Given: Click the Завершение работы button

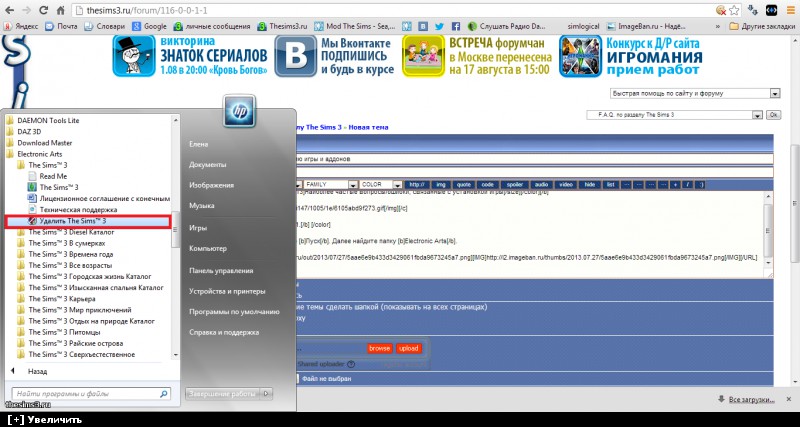Looking at the screenshot, I should (222, 394).
